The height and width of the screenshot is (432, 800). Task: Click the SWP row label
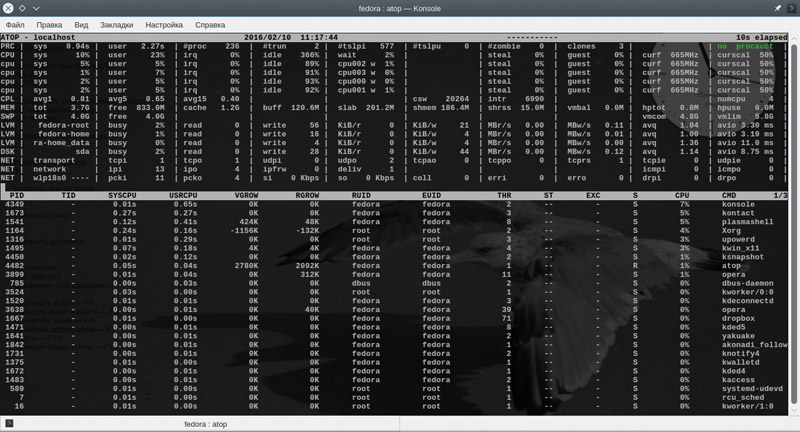(8, 116)
